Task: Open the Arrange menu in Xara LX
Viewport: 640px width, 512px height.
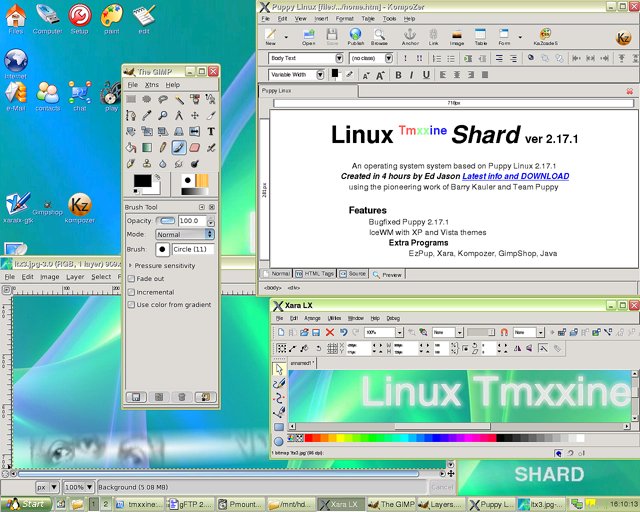Action: pos(312,318)
